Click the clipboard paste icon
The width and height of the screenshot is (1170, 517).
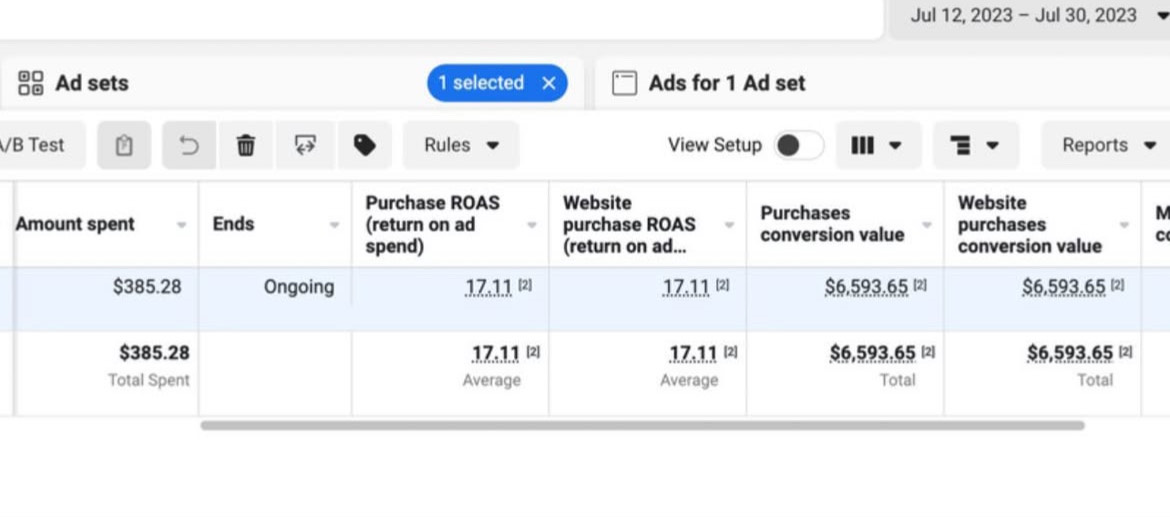(124, 146)
